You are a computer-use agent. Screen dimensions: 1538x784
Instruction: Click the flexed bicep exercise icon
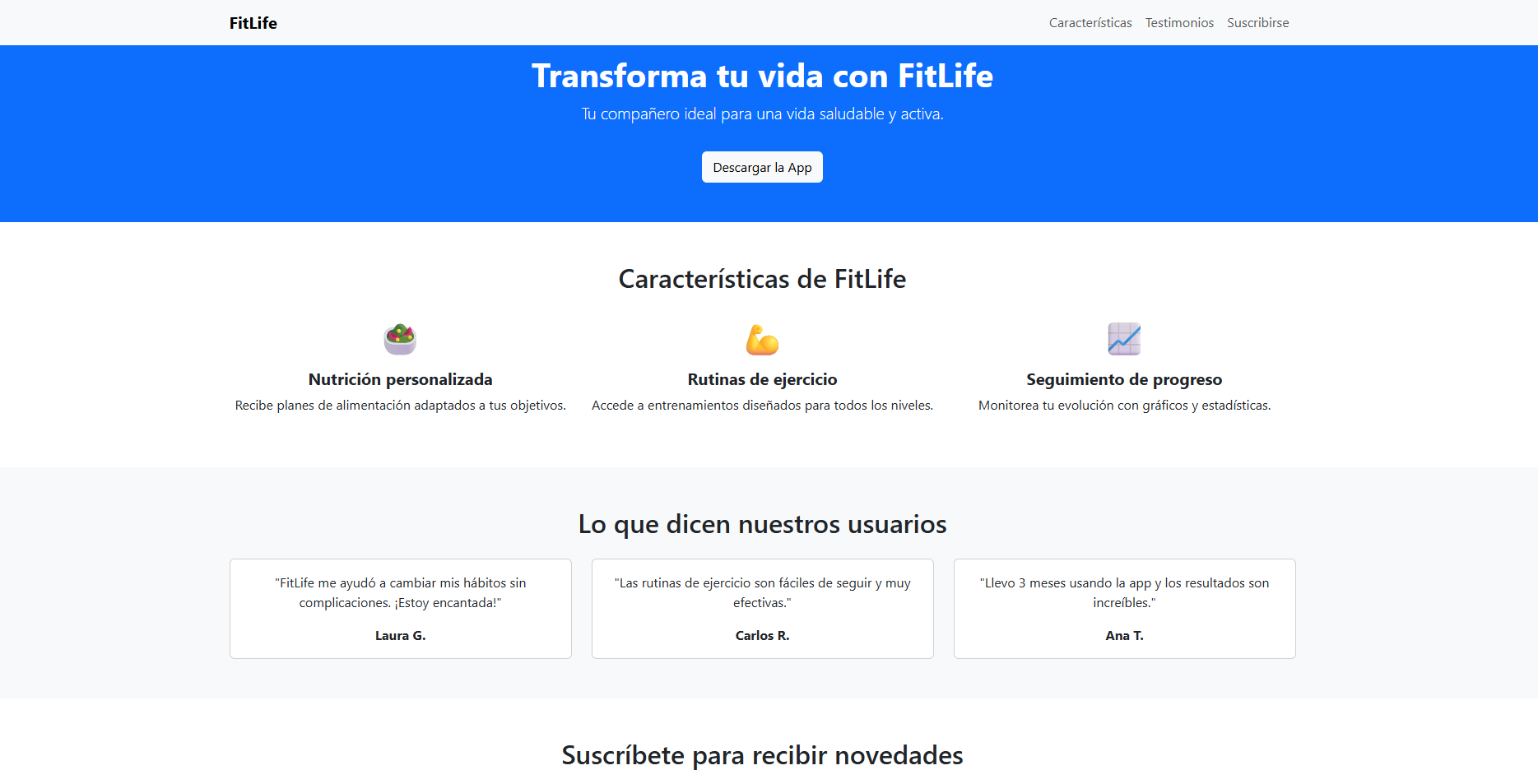(762, 339)
